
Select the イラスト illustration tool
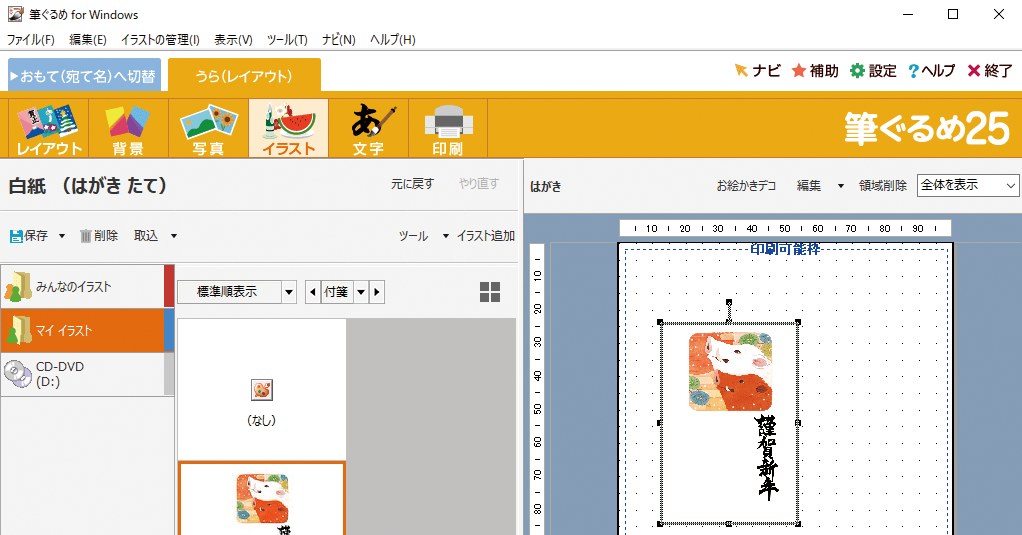pos(289,128)
